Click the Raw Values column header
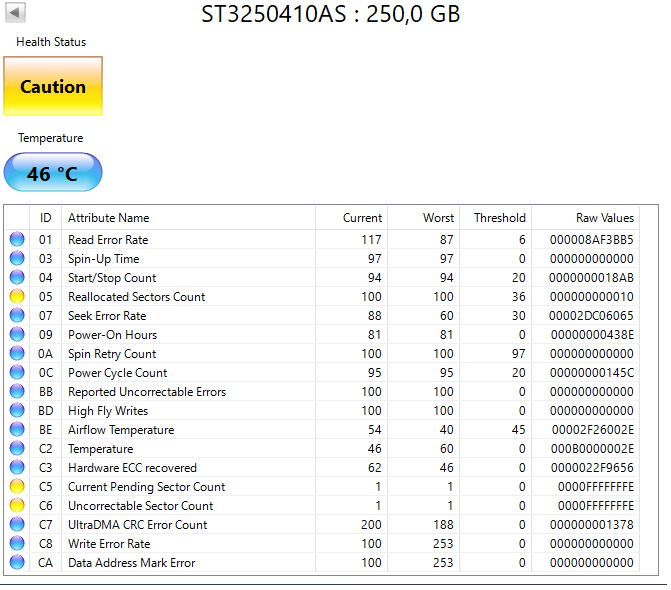This screenshot has width=671, height=590. click(x=585, y=218)
